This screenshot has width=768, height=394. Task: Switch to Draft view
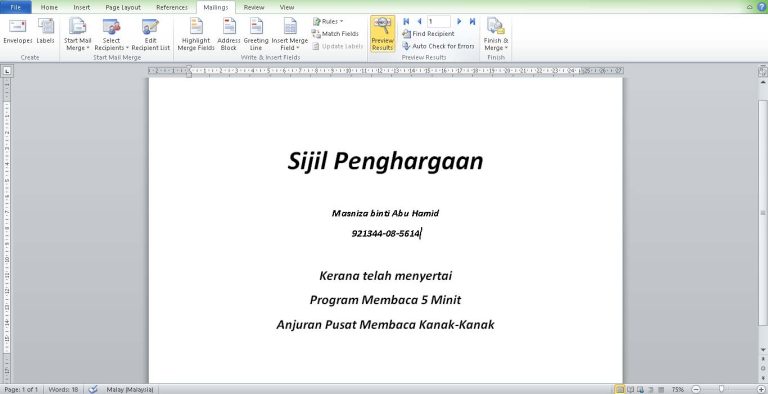tap(661, 390)
